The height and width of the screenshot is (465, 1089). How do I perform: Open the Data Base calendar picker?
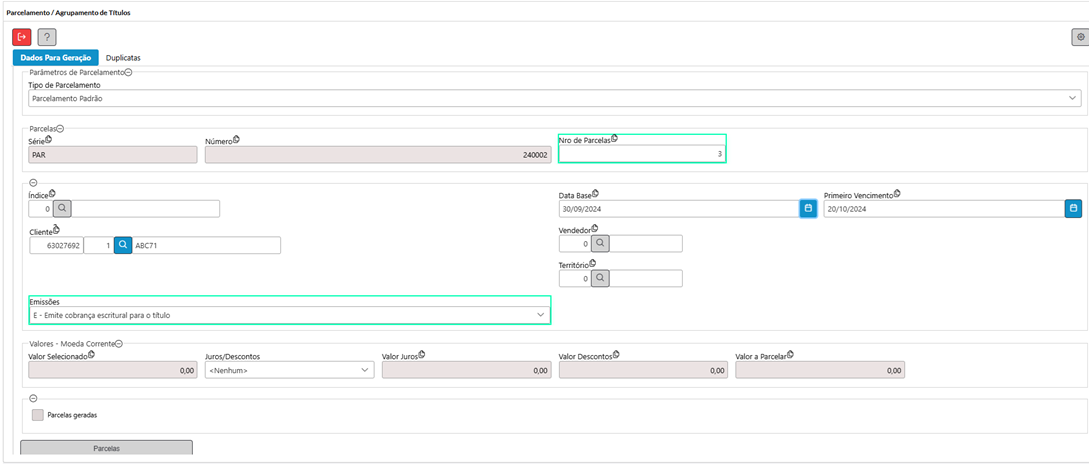click(808, 208)
